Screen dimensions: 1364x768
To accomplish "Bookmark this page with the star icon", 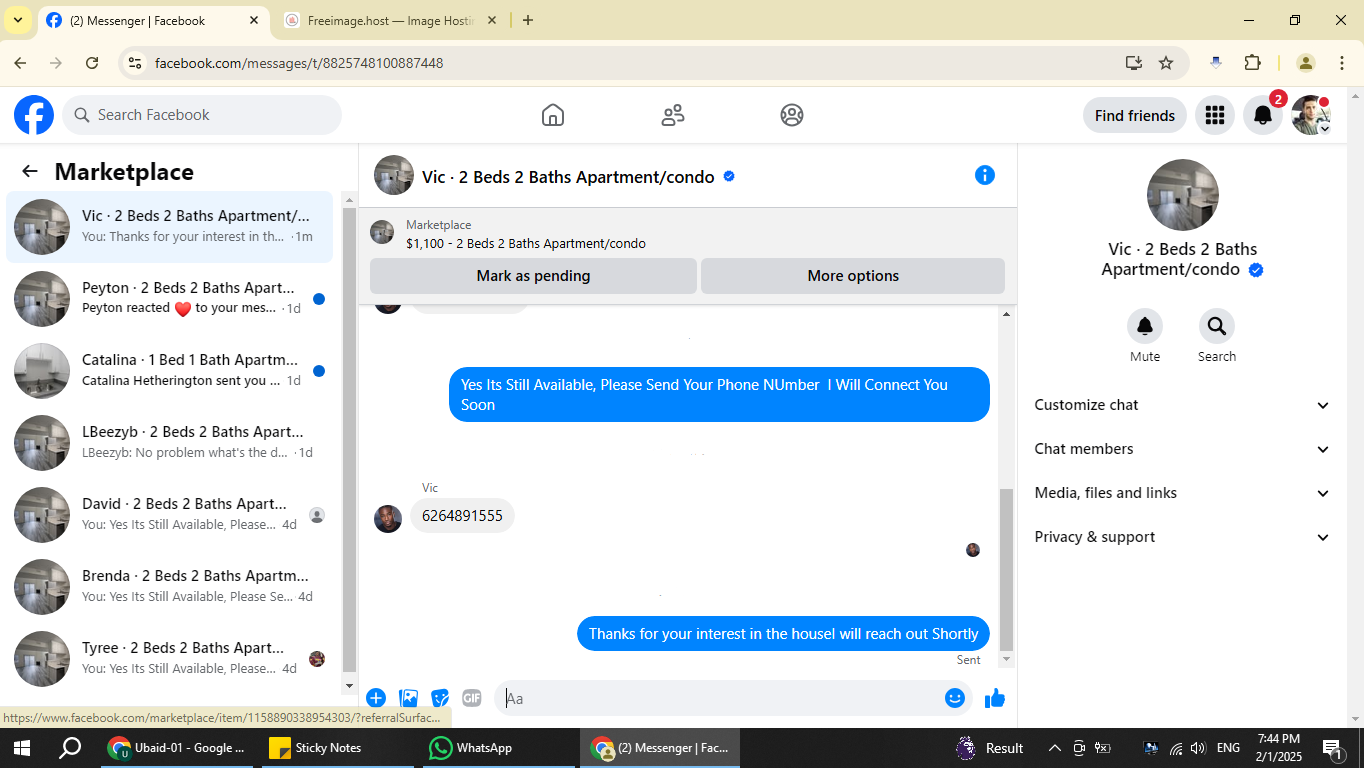I will [x=1166, y=63].
